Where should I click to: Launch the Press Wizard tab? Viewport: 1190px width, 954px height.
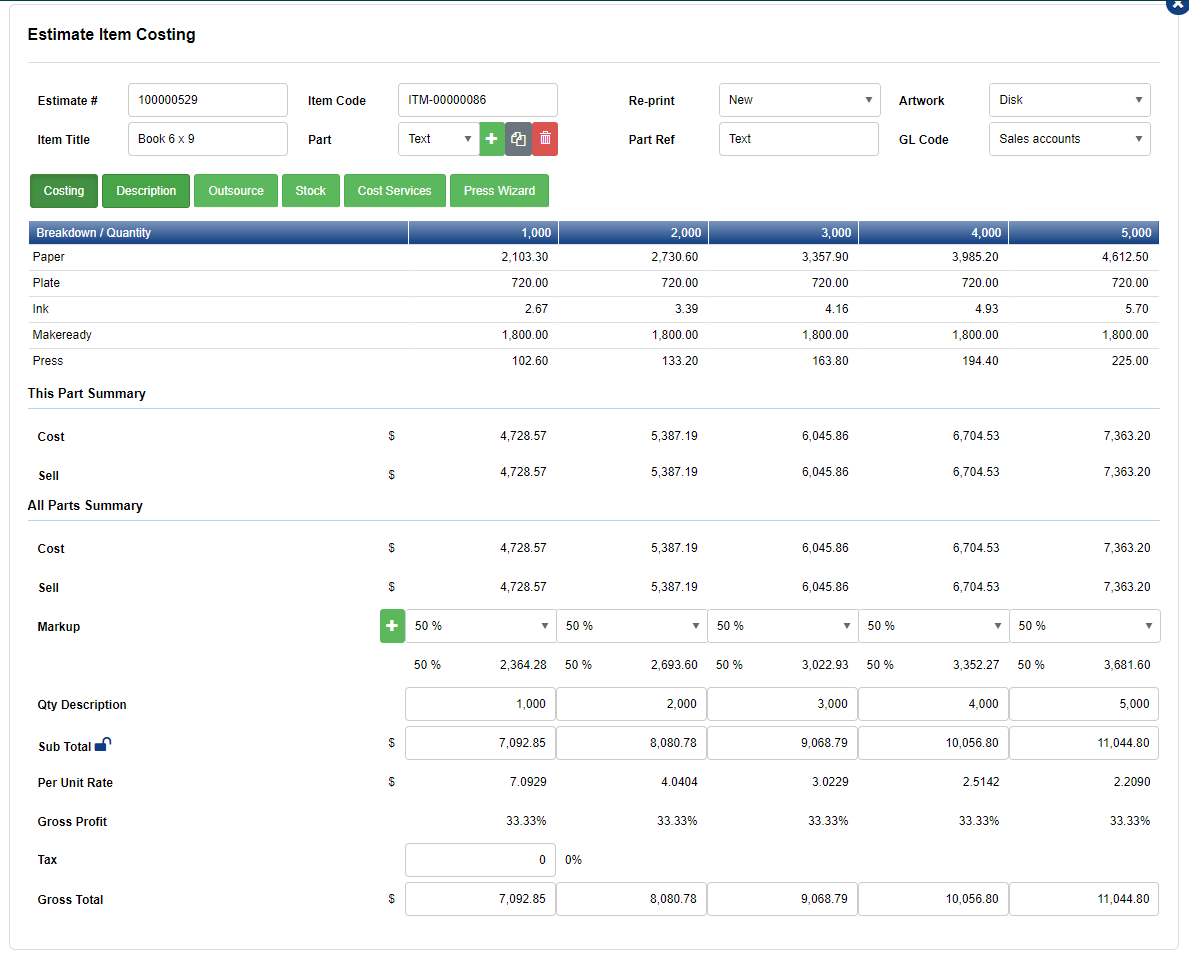[x=499, y=190]
